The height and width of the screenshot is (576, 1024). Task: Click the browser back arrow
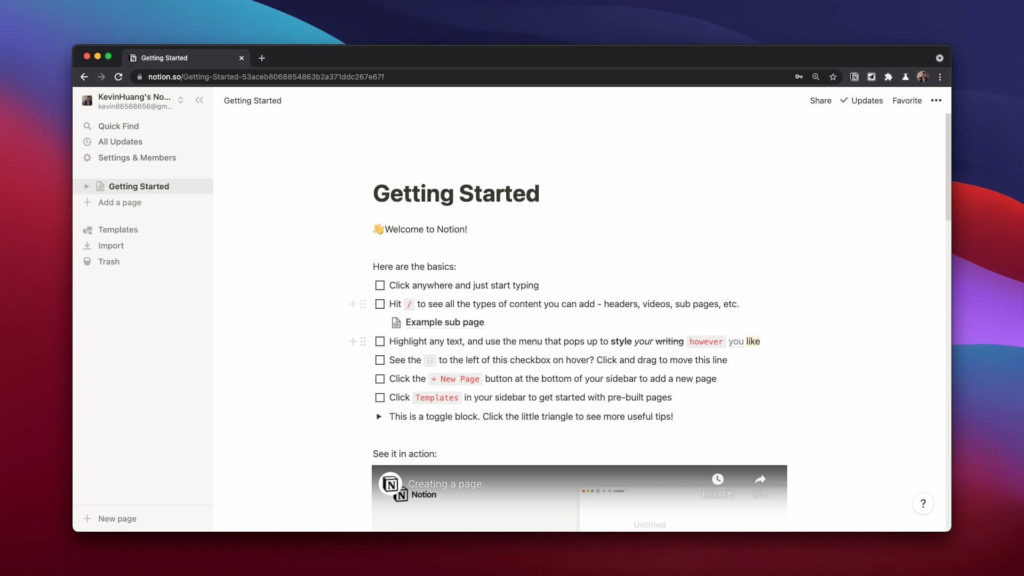click(84, 76)
